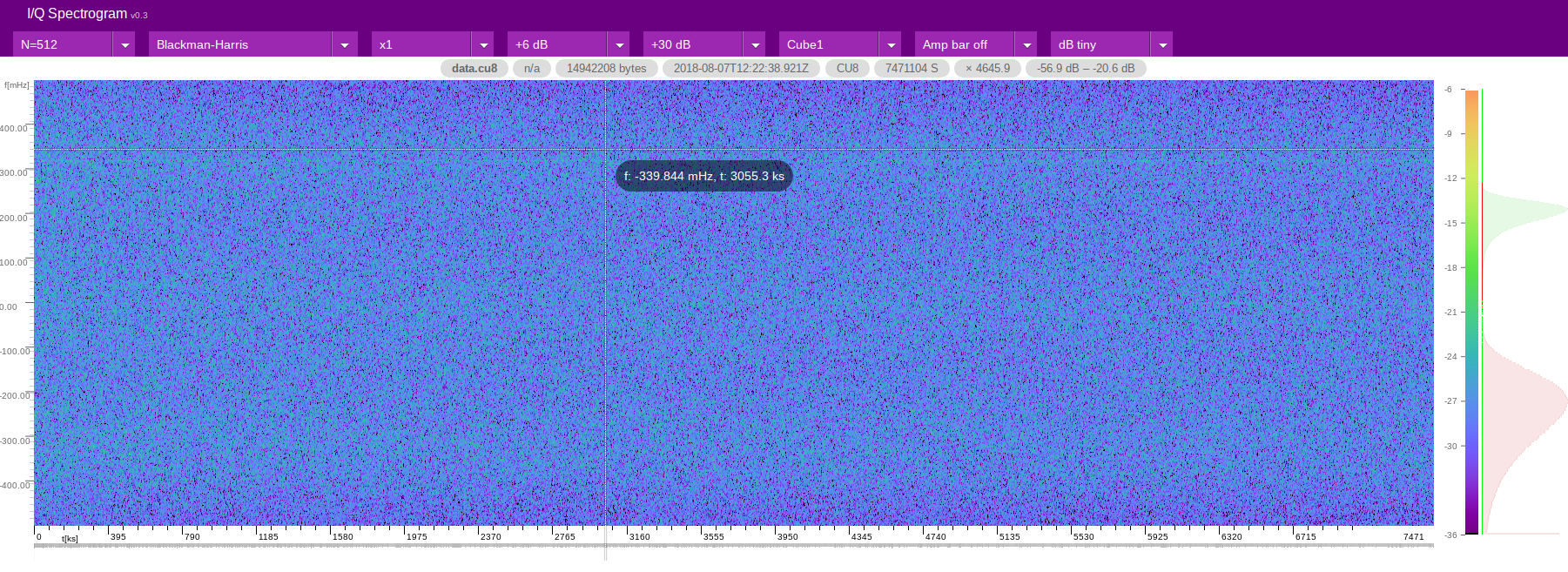Open the Cube1 color map dropdown
1568x572 pixels.
[x=840, y=44]
